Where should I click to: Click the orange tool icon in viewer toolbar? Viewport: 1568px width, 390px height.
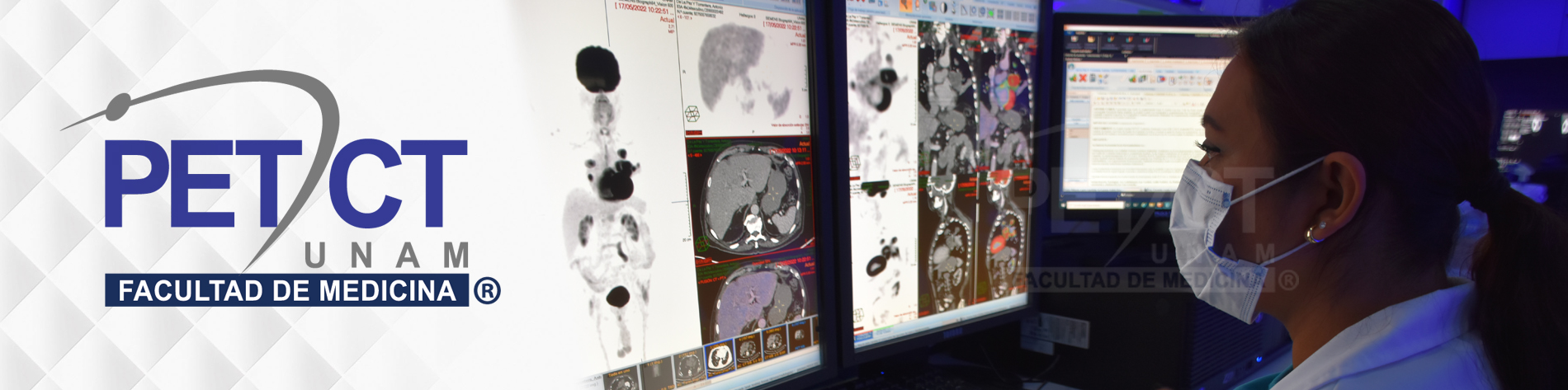[x=905, y=6]
